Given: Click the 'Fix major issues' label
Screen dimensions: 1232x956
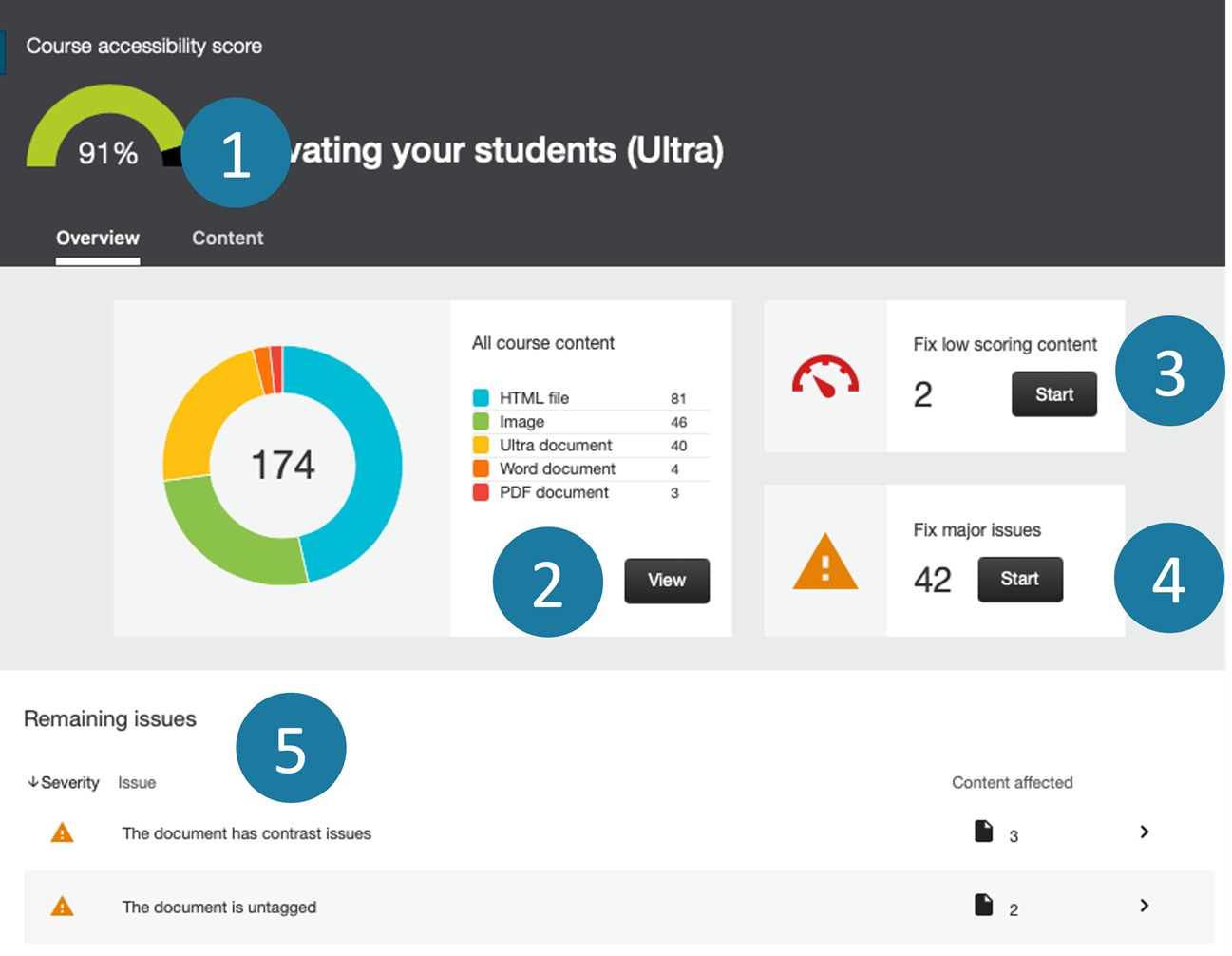Looking at the screenshot, I should 976,530.
